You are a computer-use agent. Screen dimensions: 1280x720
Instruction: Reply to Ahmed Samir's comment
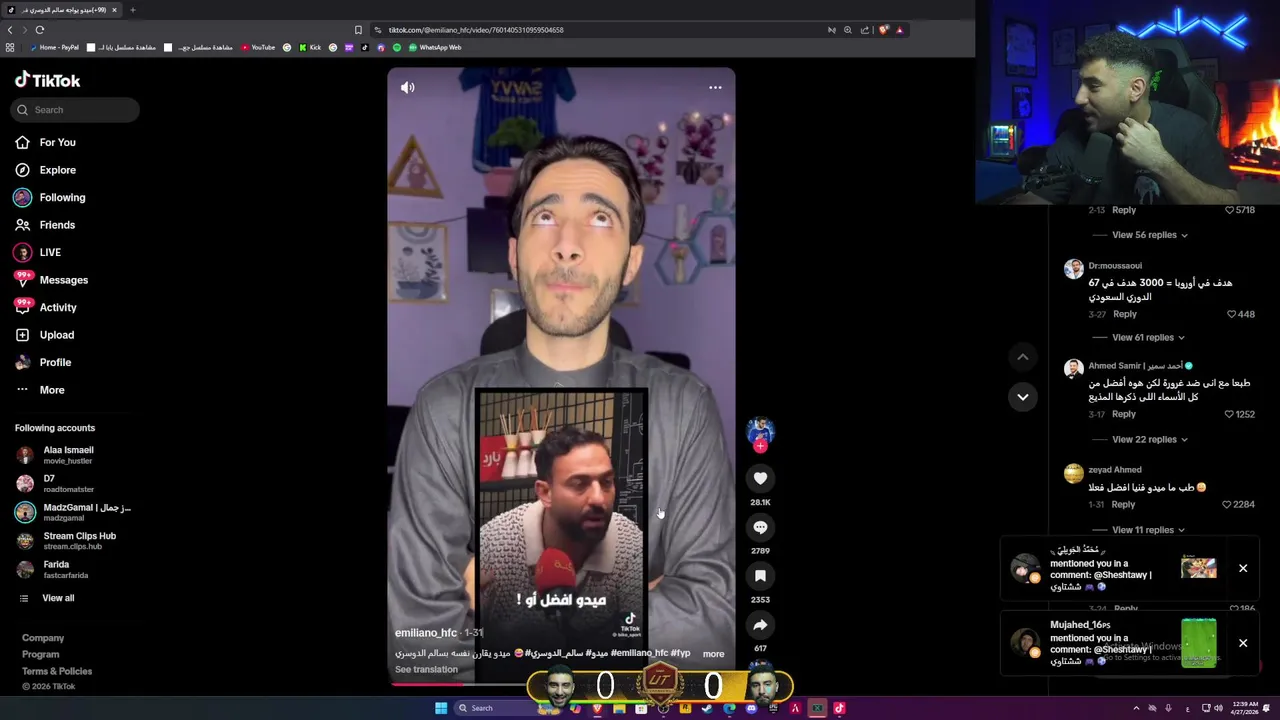coord(1124,414)
